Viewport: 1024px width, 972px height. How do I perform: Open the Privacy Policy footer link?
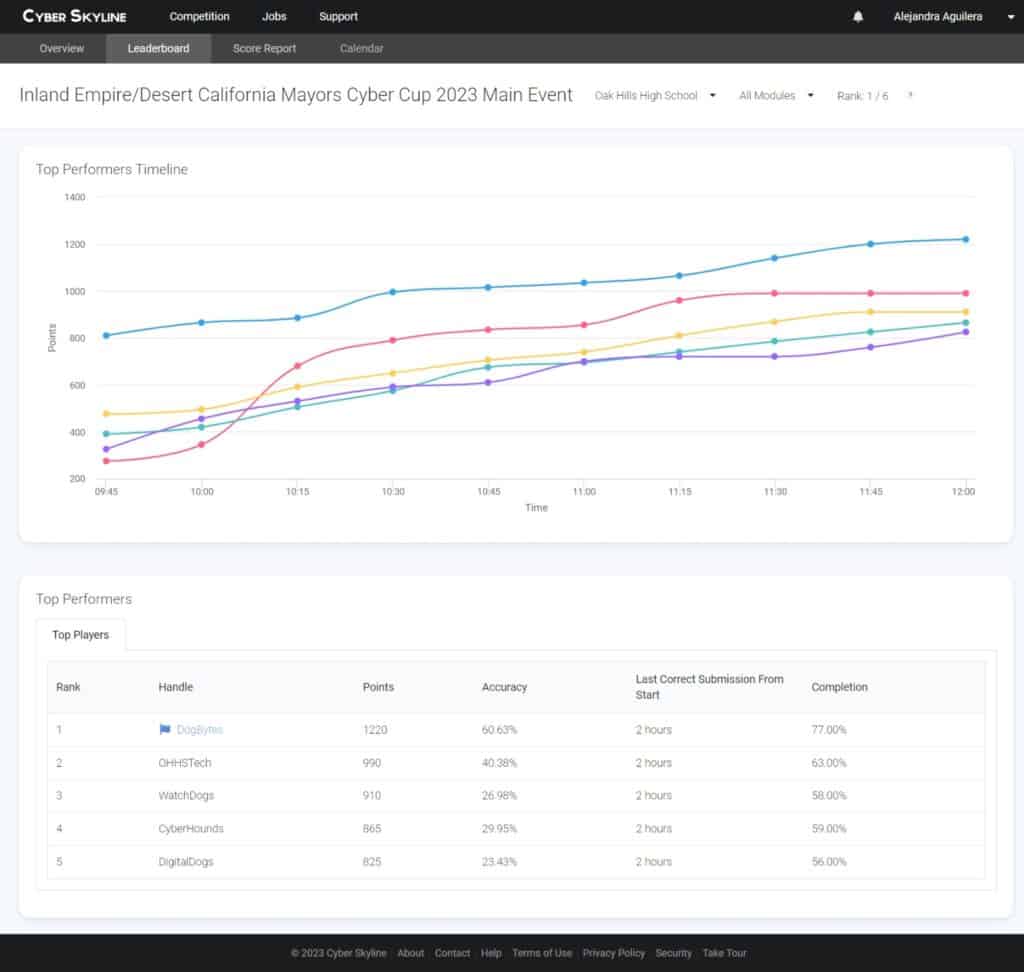tap(613, 953)
